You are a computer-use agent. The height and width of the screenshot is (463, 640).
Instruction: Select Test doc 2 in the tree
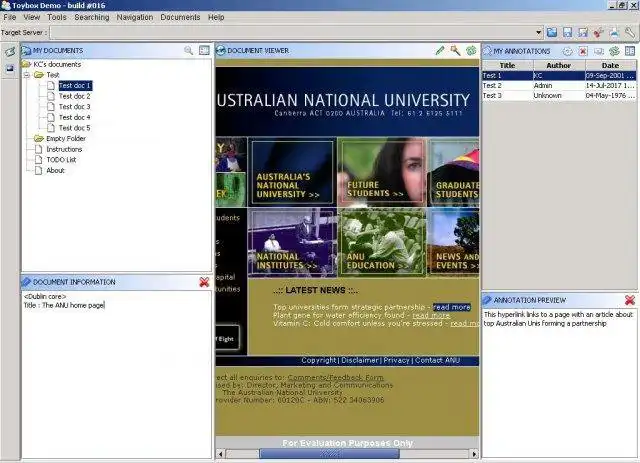(75, 96)
